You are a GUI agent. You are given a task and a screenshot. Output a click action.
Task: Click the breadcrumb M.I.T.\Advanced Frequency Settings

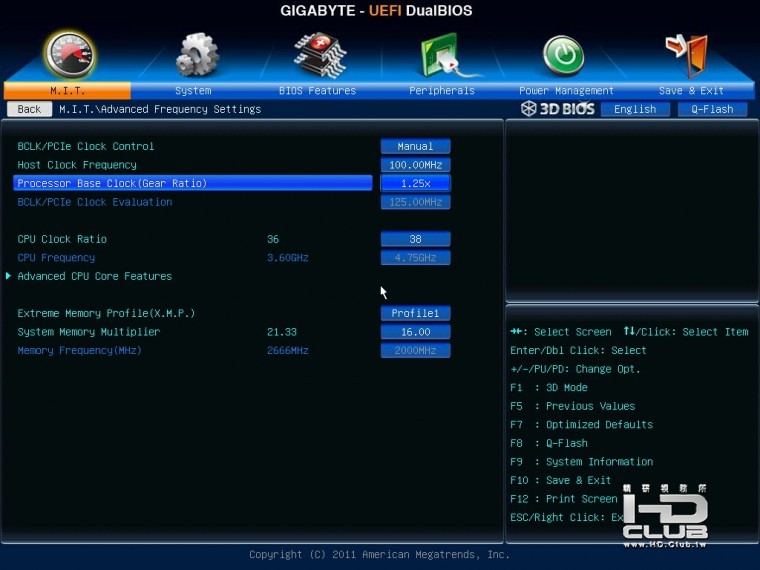click(160, 109)
